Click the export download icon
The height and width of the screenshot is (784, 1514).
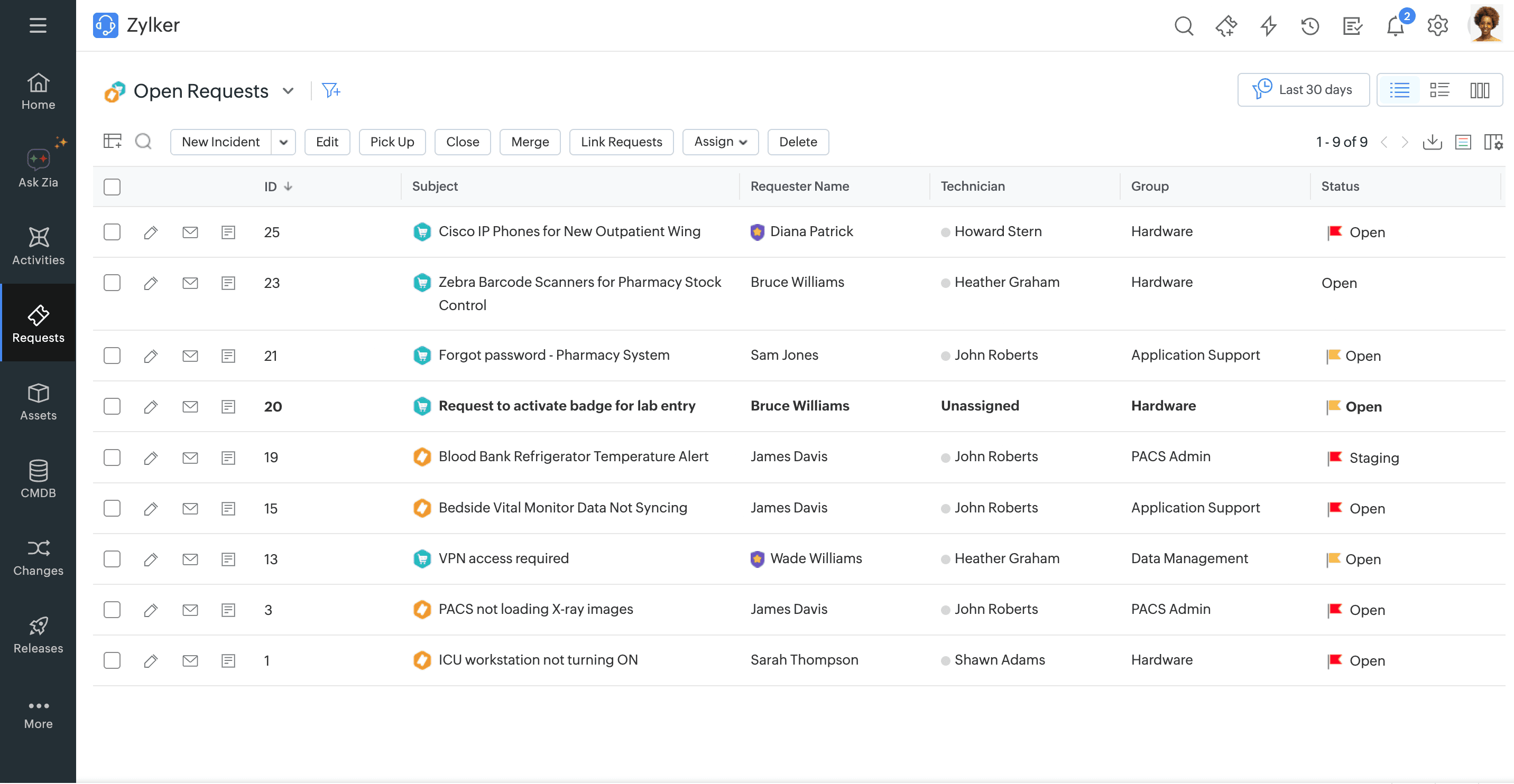1432,142
